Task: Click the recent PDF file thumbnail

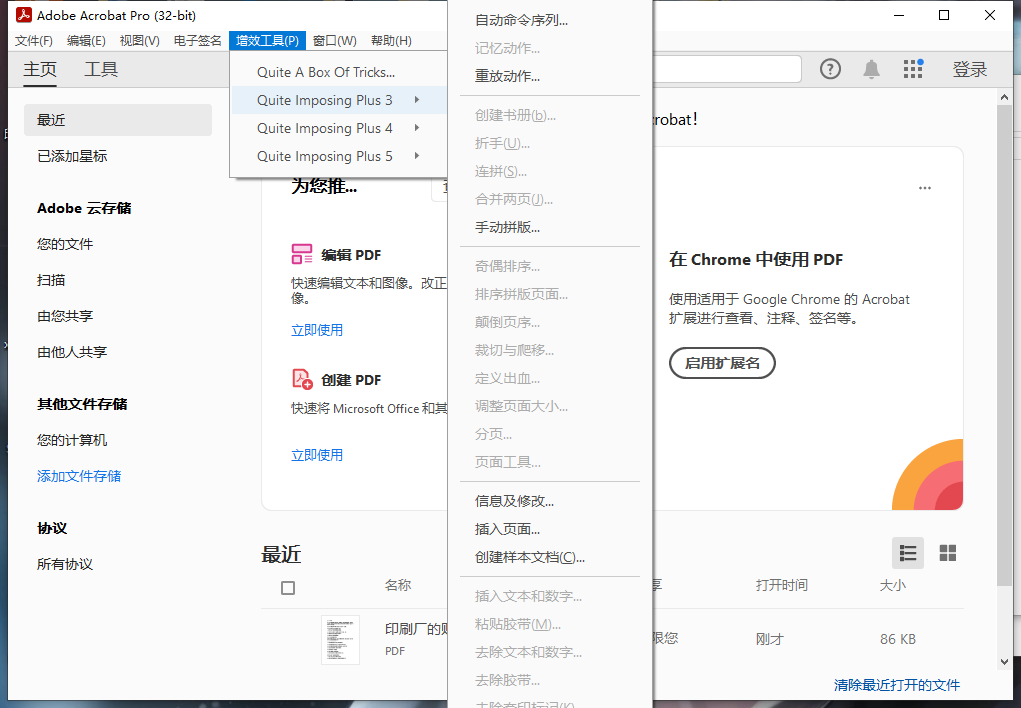Action: pos(340,640)
